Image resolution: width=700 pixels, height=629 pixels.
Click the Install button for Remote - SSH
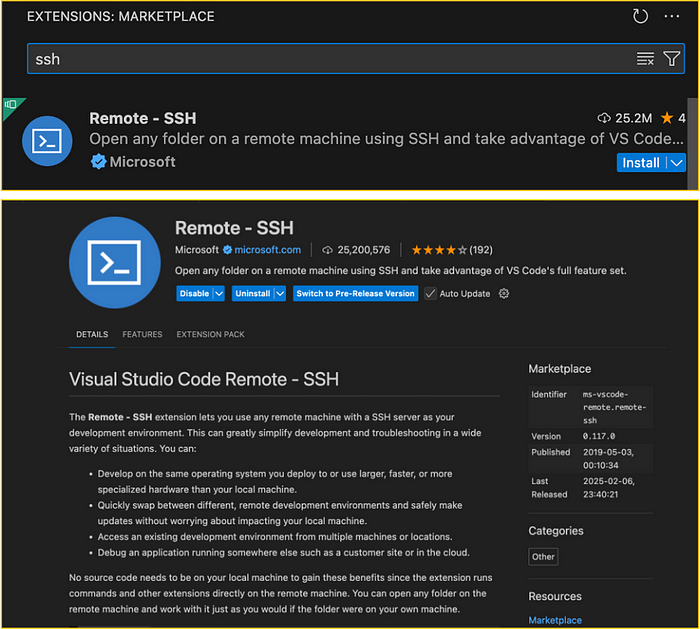(641, 163)
